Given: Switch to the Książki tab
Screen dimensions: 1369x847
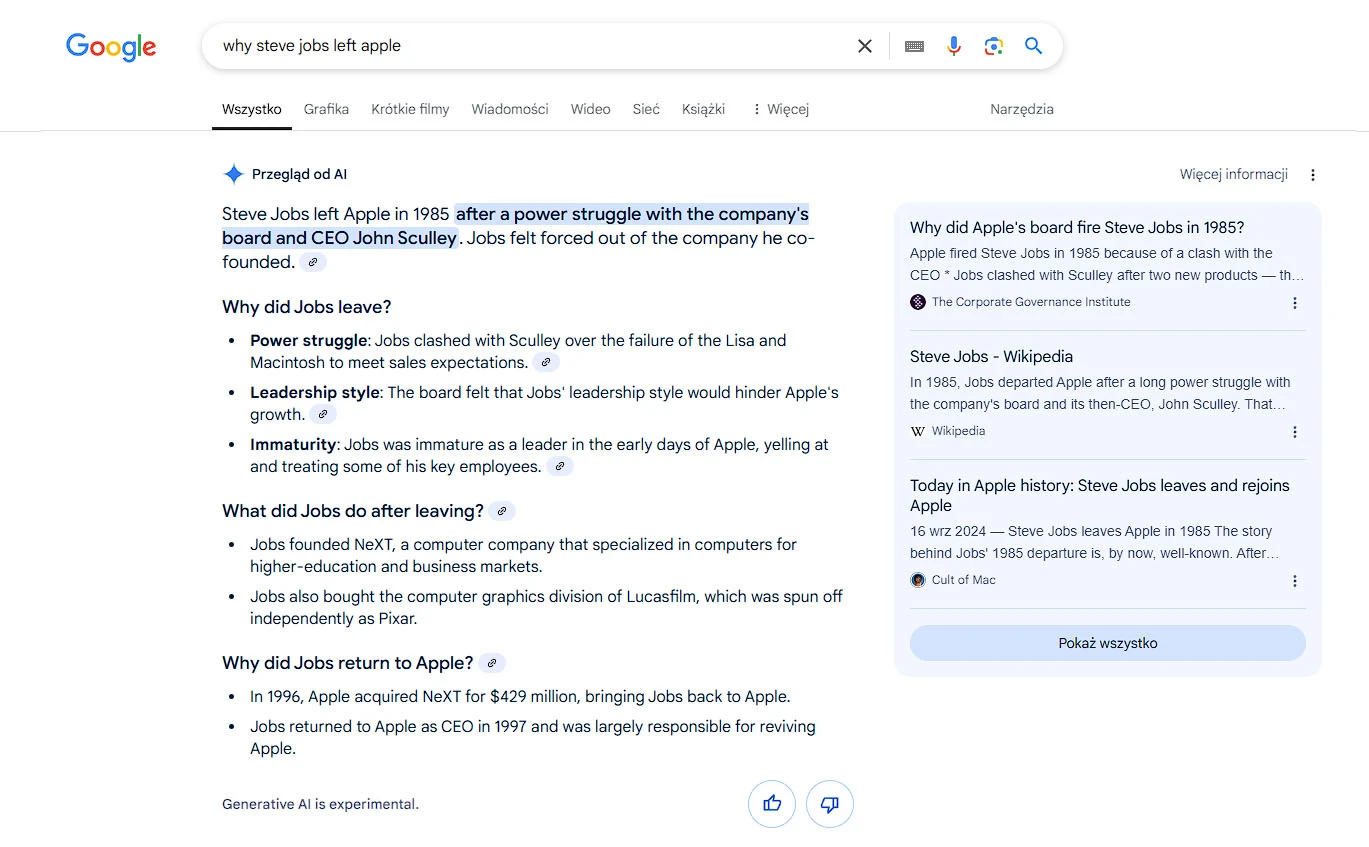Looking at the screenshot, I should coord(704,109).
